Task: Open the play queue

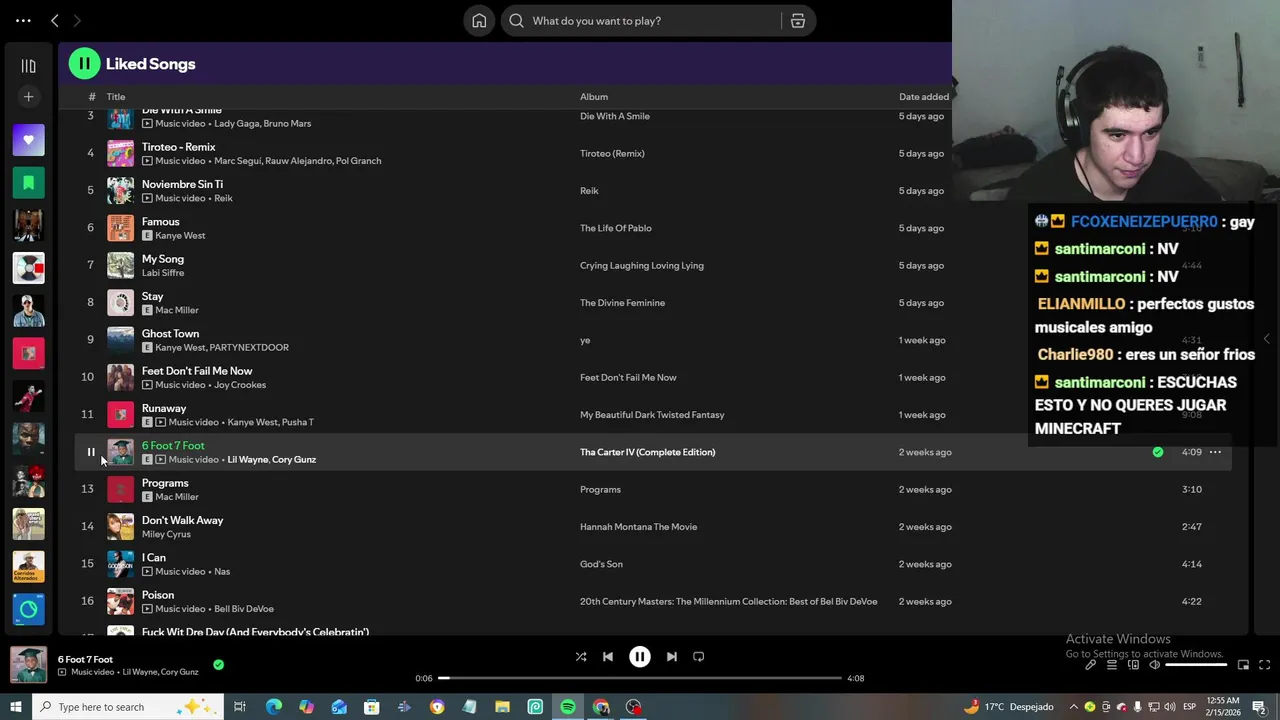Action: [x=1112, y=665]
